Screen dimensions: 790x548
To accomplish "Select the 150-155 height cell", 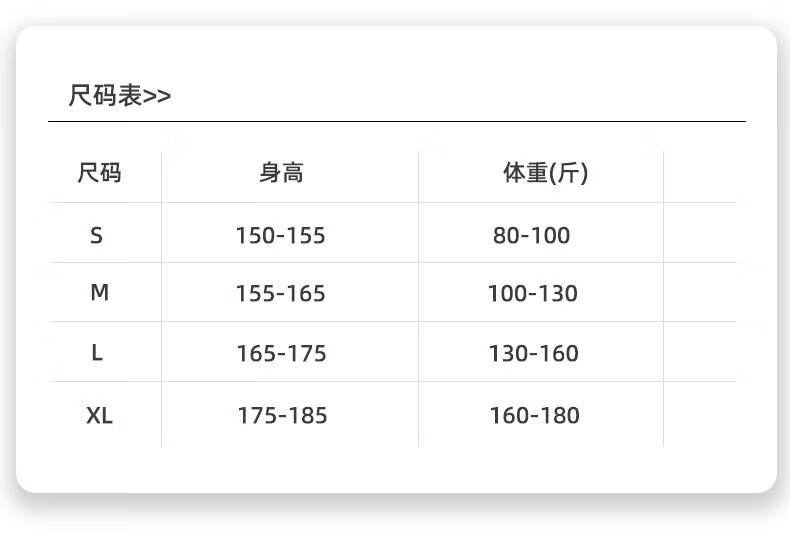I will click(281, 235).
